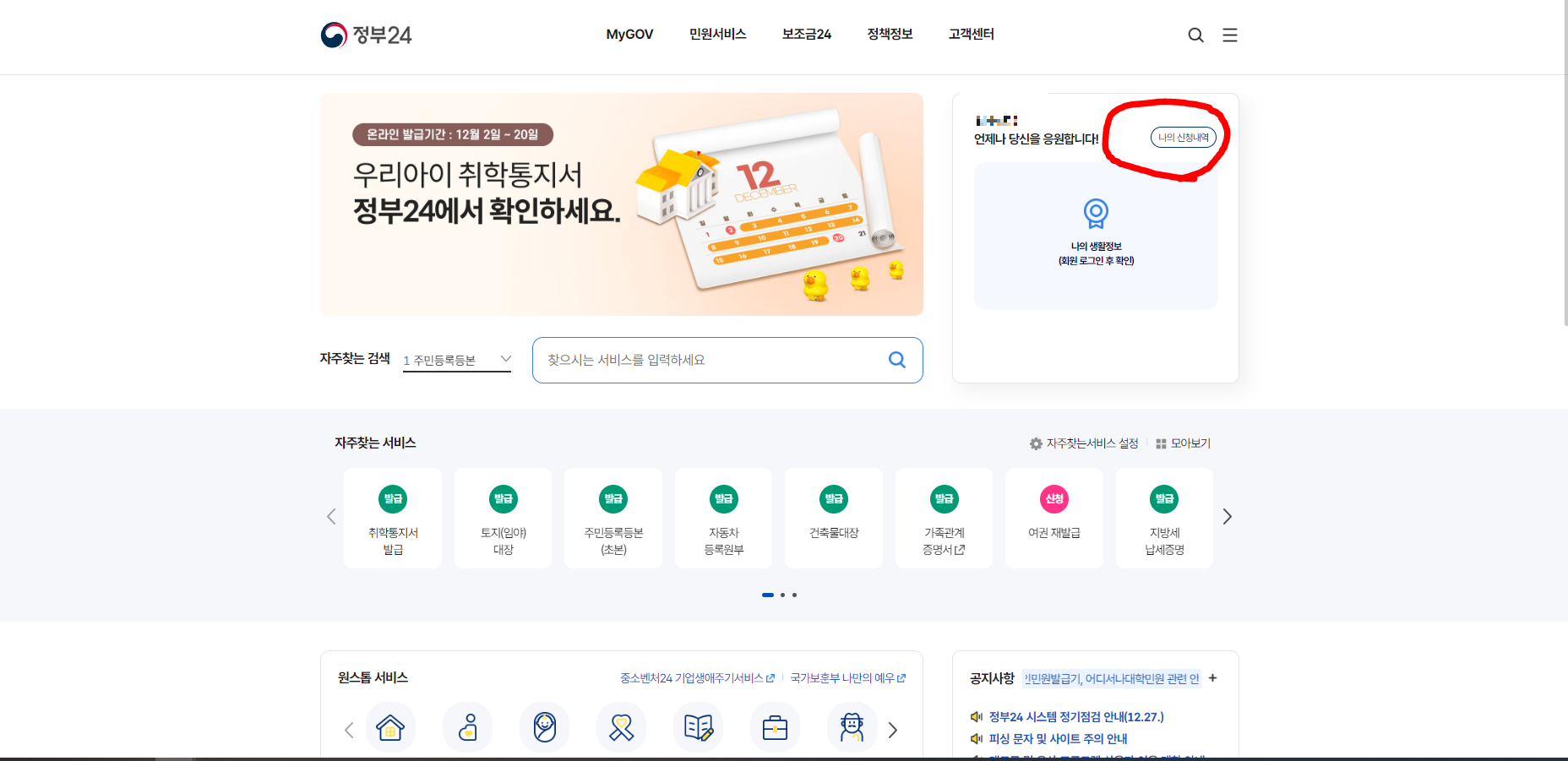Open the site search magnifier in the header
The height and width of the screenshot is (761, 1568).
tap(1195, 35)
